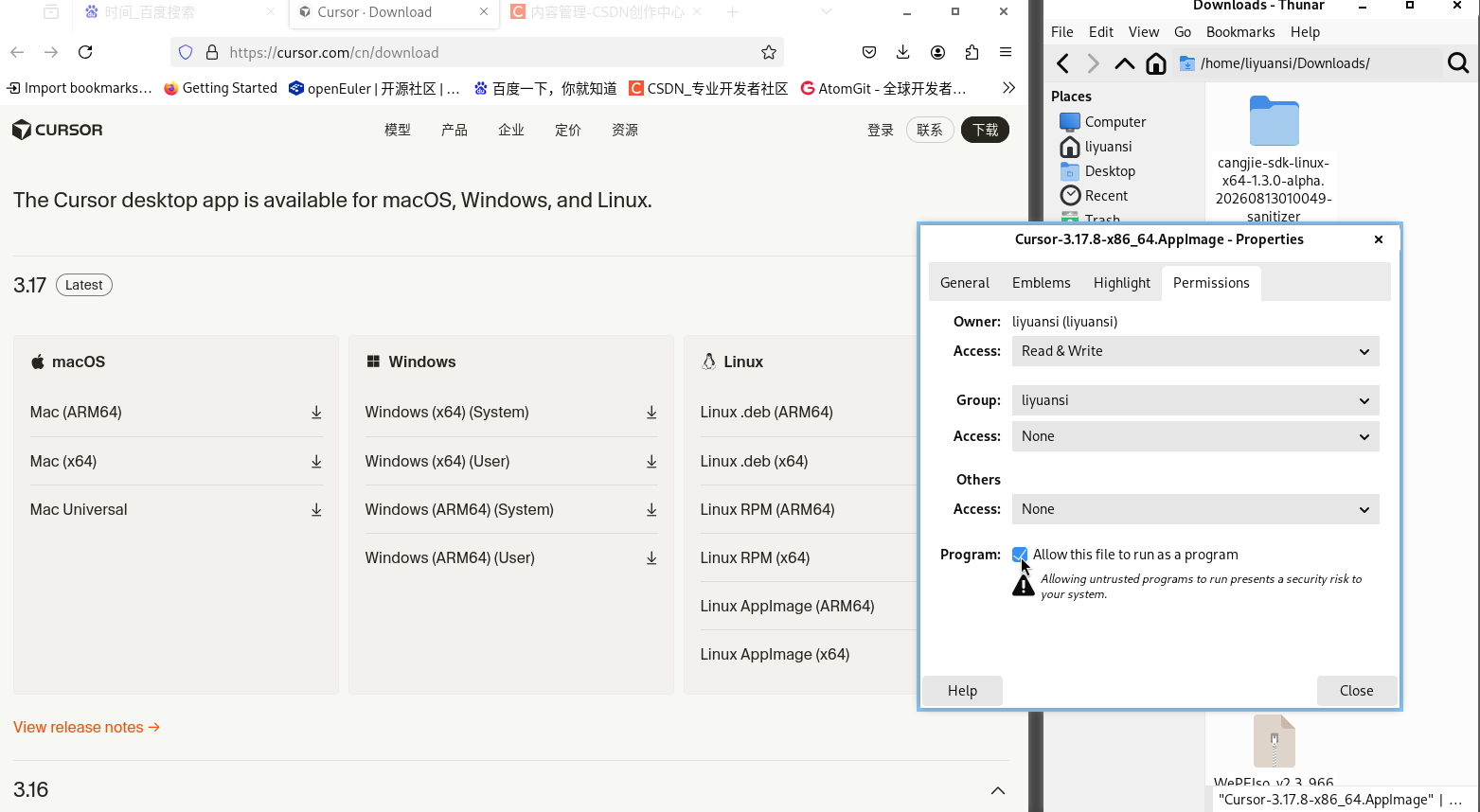Open the Bookmarks menu in Thunar
The height and width of the screenshot is (812, 1480).
(1240, 32)
